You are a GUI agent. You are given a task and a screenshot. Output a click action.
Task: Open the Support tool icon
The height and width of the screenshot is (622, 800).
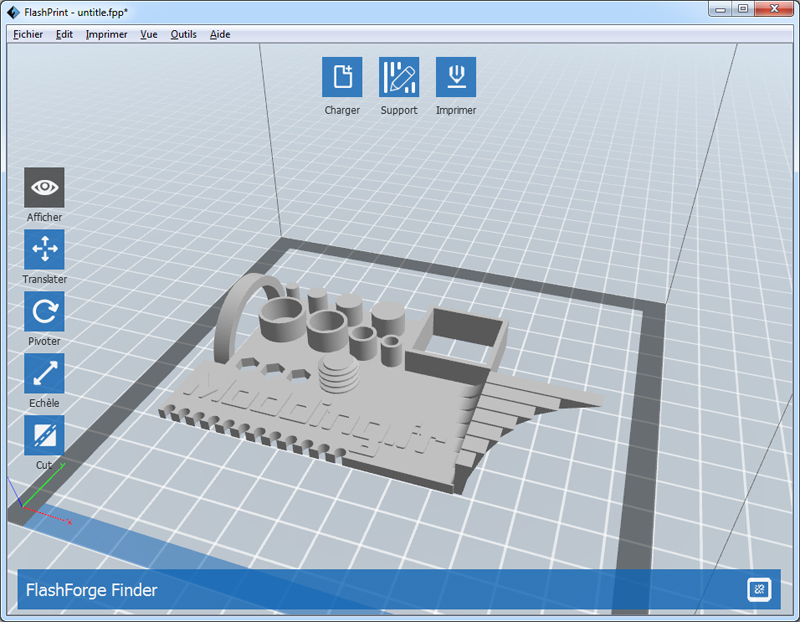click(399, 77)
